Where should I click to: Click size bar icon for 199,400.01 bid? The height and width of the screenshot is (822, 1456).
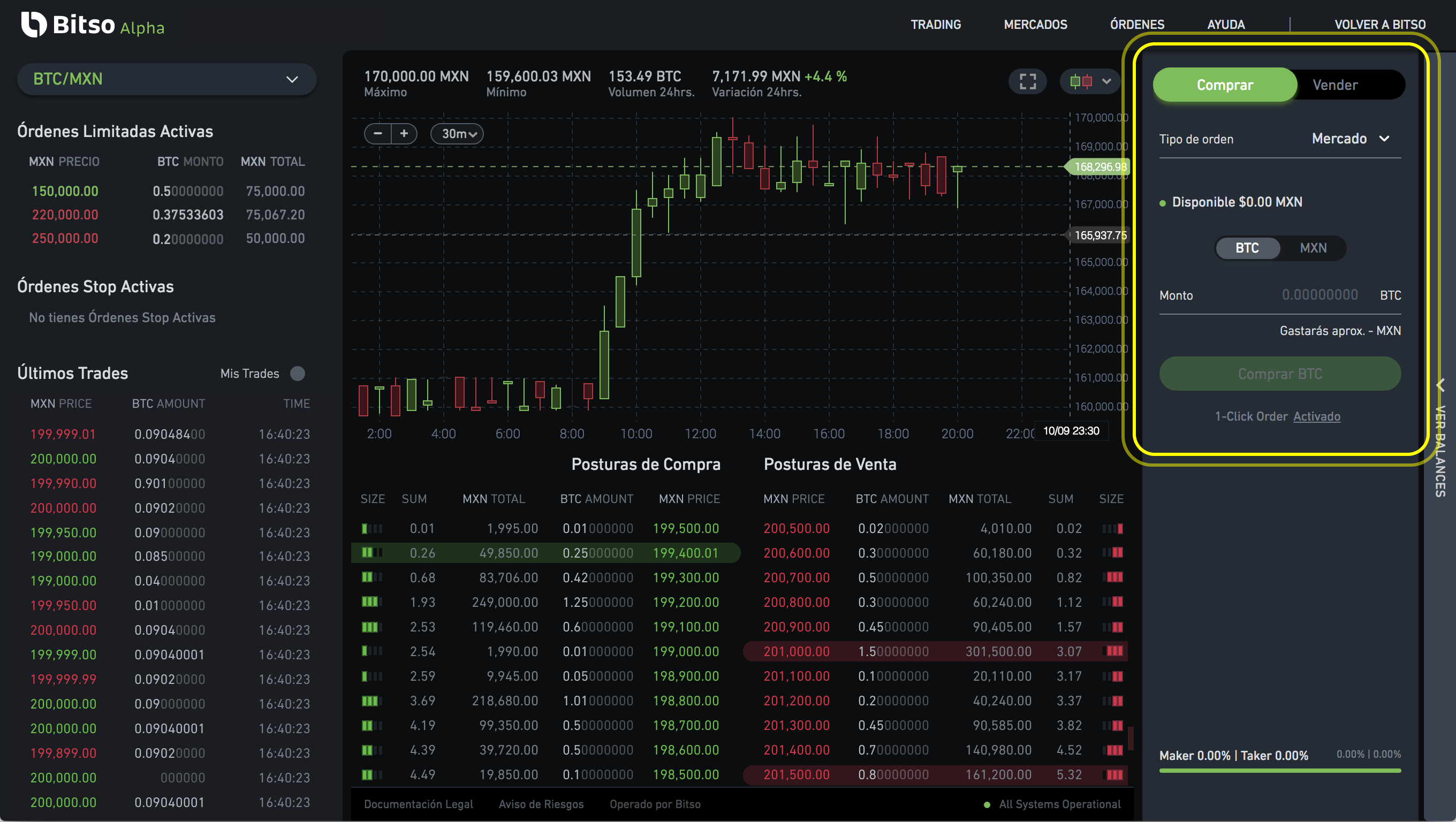(x=371, y=553)
